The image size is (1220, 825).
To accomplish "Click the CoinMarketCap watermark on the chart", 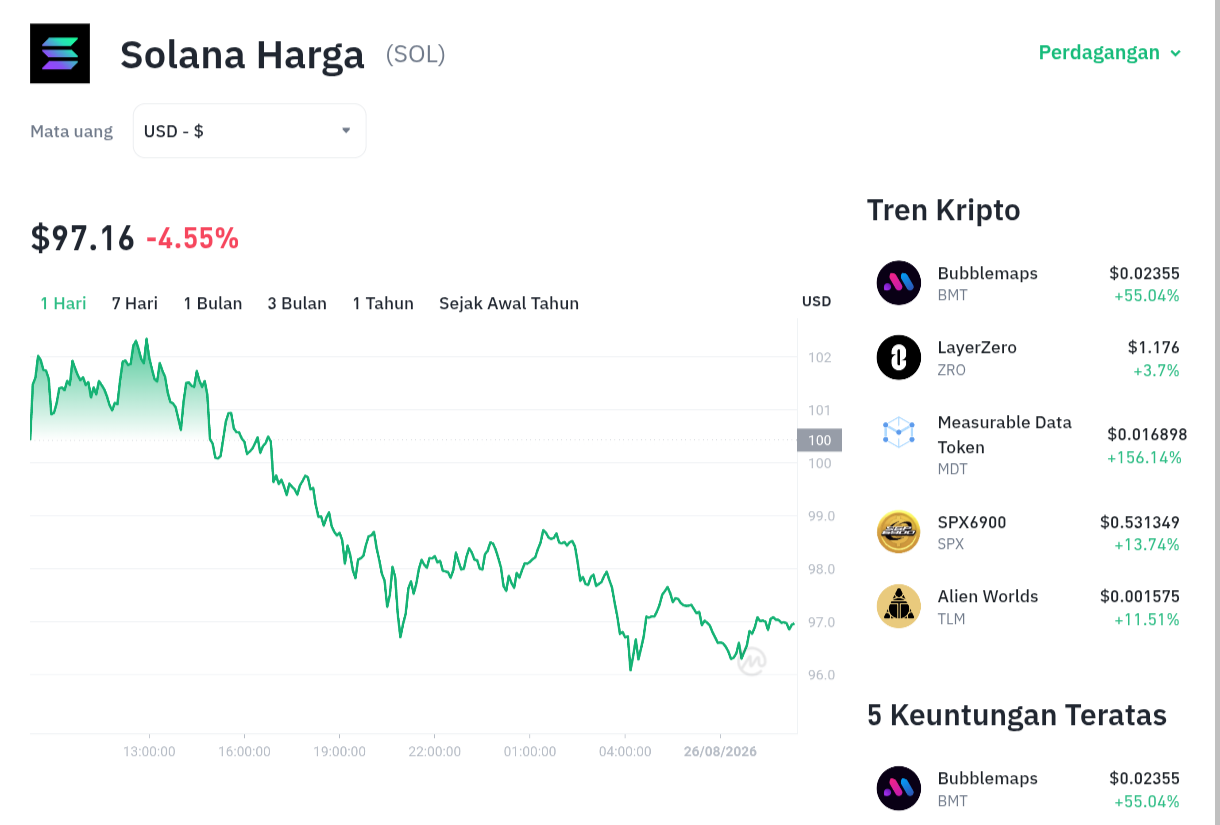I will [752, 661].
